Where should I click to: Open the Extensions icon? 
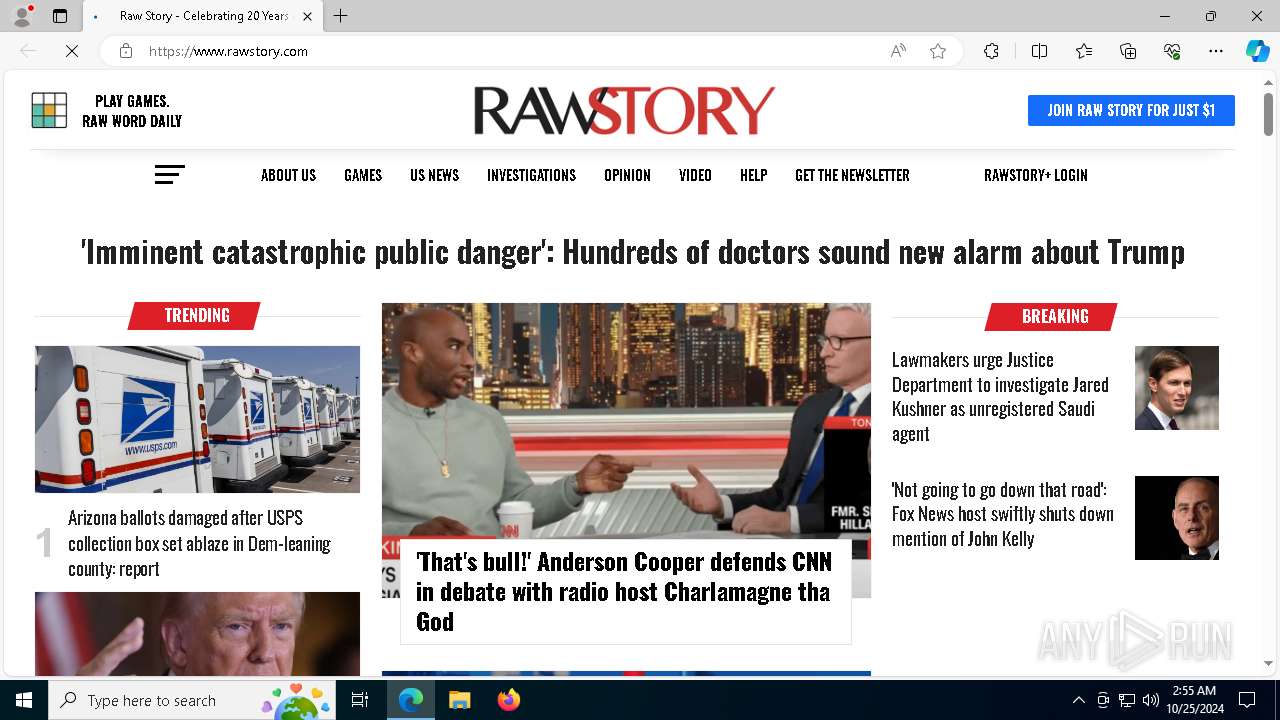tap(991, 51)
